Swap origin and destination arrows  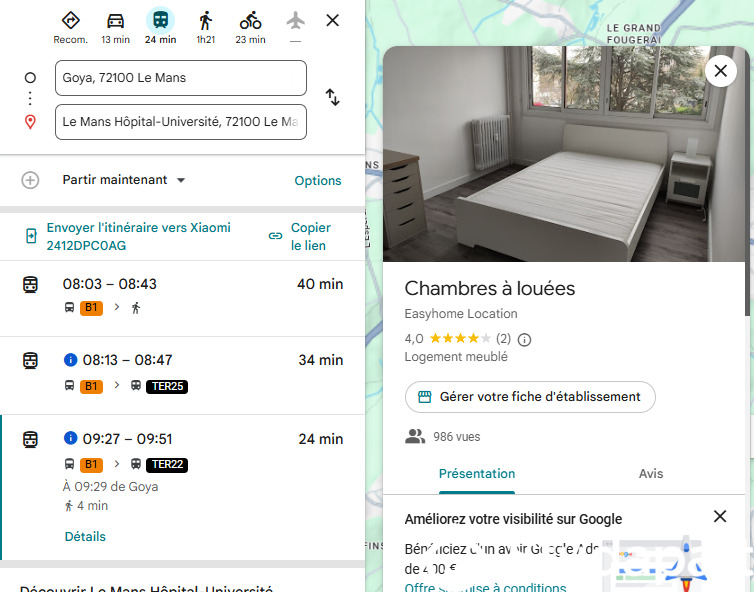tap(333, 97)
